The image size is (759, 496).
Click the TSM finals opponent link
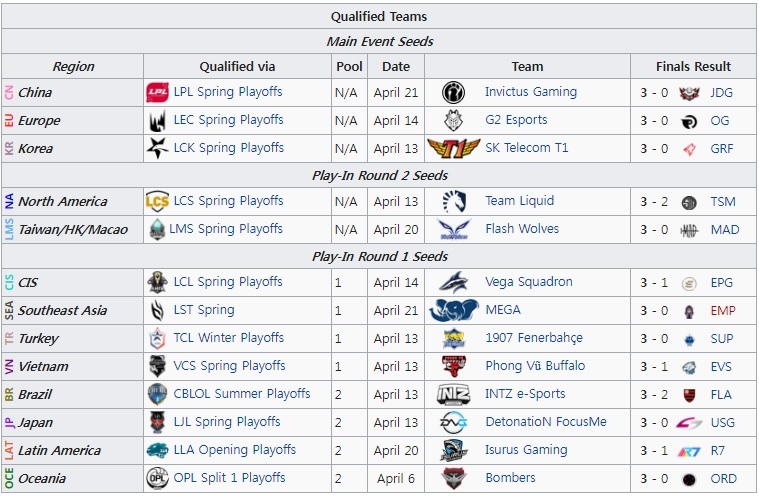point(722,201)
